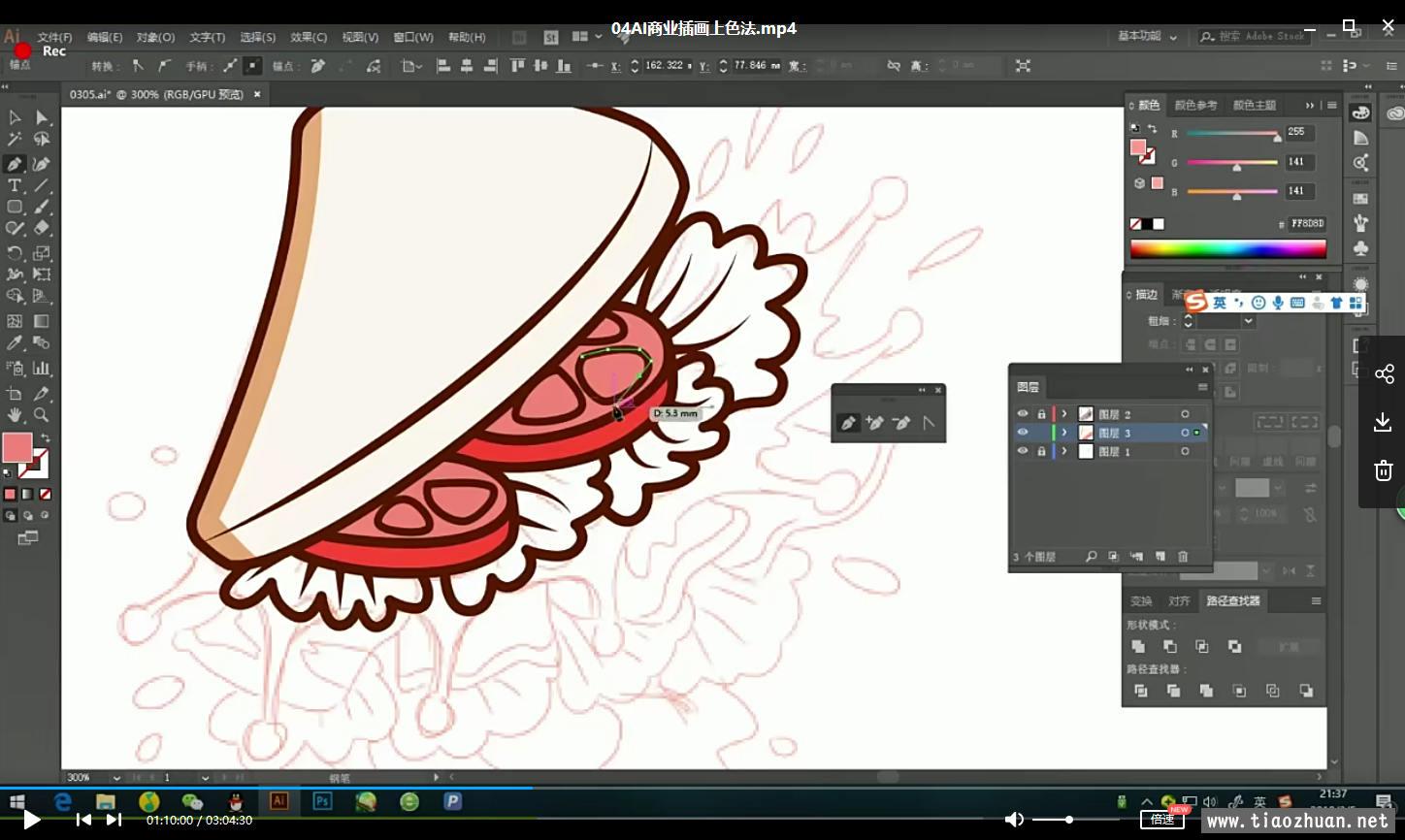Image resolution: width=1405 pixels, height=840 pixels.
Task: Open zoom level dropdown at 300%
Action: click(x=116, y=778)
